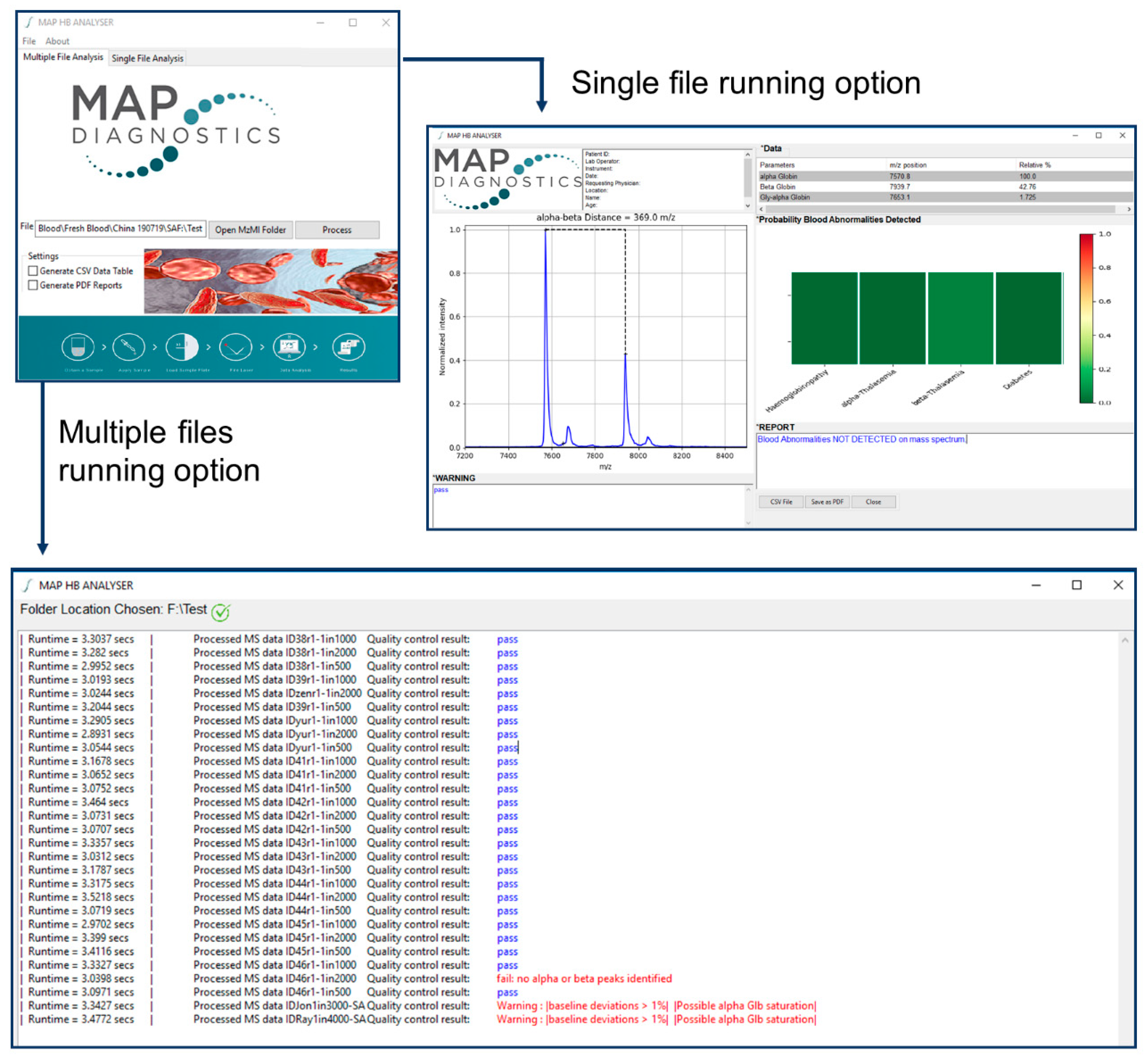
Task: Click right arrow of Data table scrollbar
Action: tap(1129, 209)
